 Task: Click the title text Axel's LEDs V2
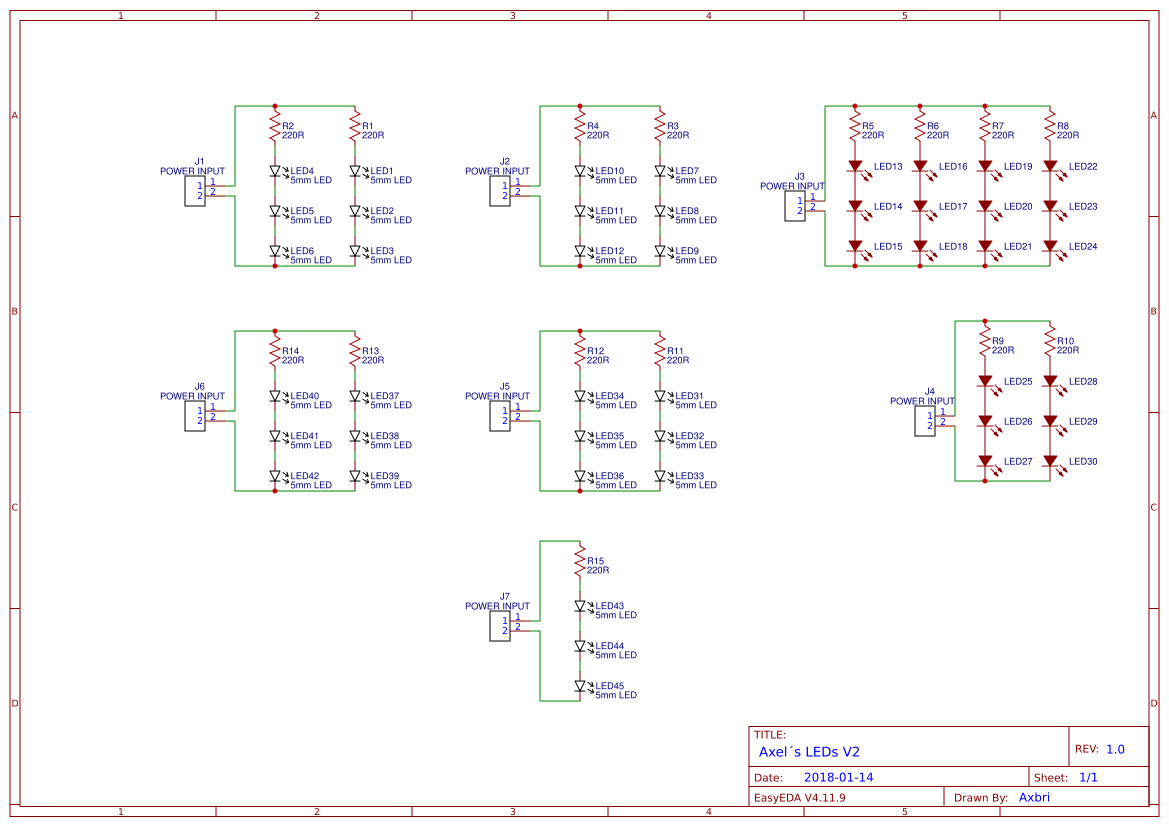pos(810,751)
